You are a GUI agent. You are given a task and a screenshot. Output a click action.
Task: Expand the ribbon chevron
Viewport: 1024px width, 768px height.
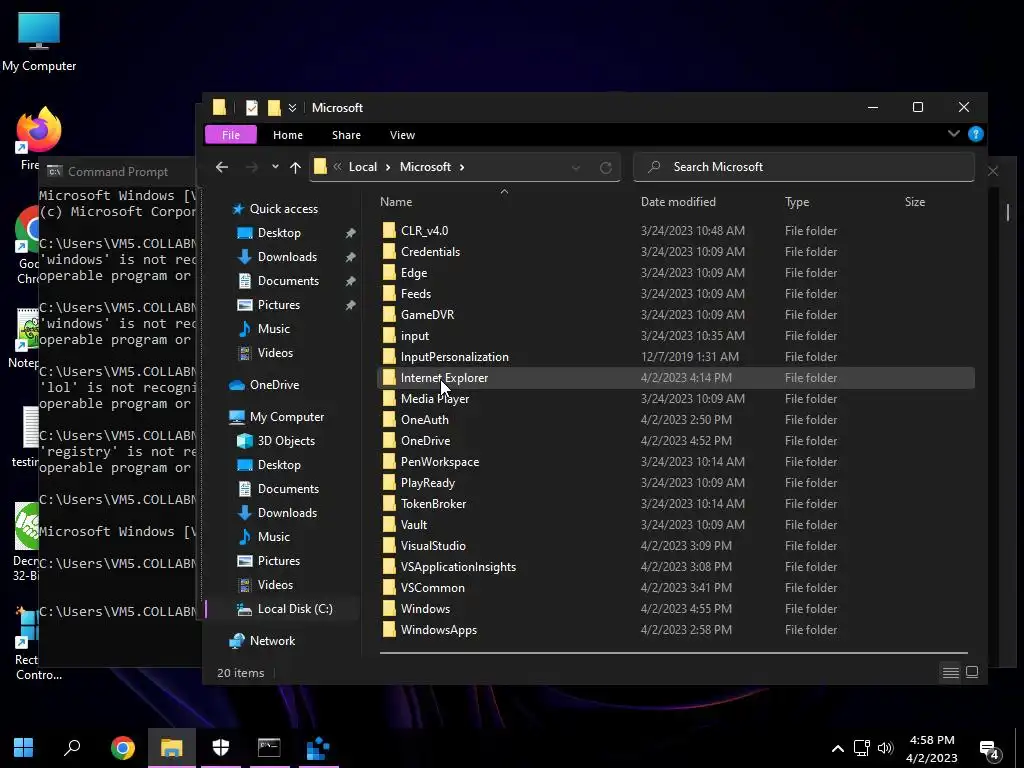(x=953, y=134)
